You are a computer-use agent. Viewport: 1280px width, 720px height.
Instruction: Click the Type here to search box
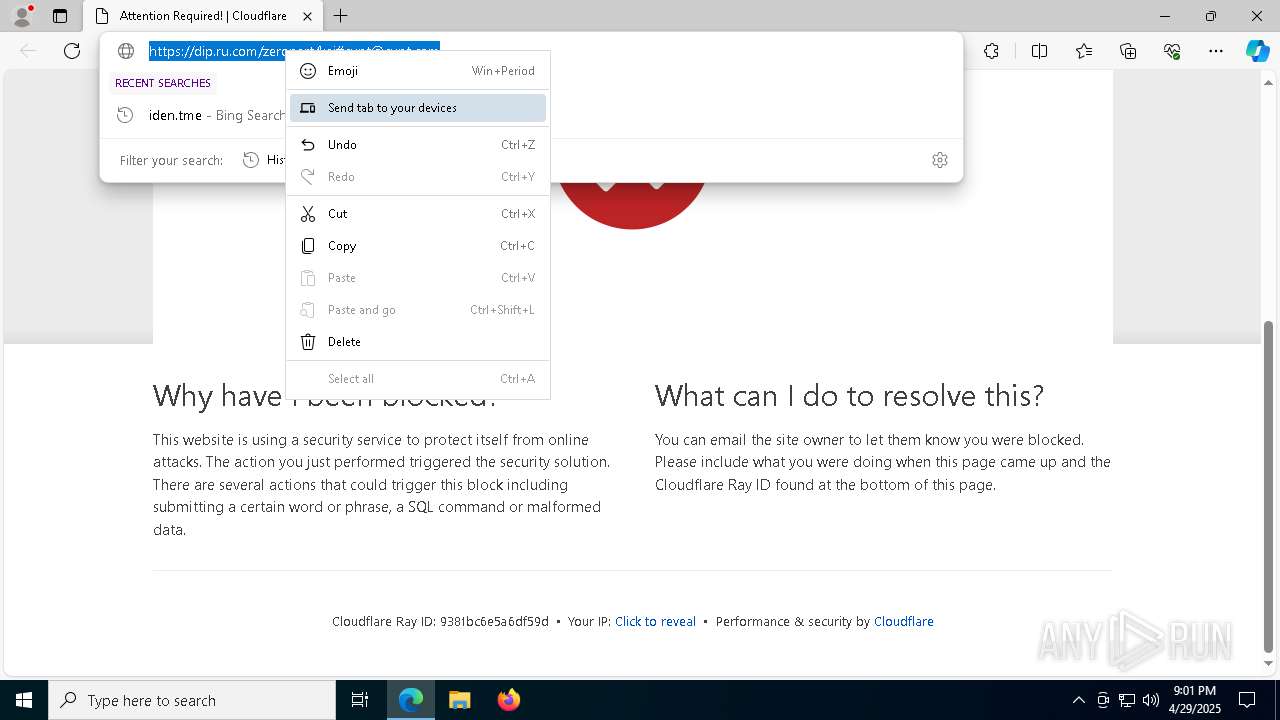(192, 700)
